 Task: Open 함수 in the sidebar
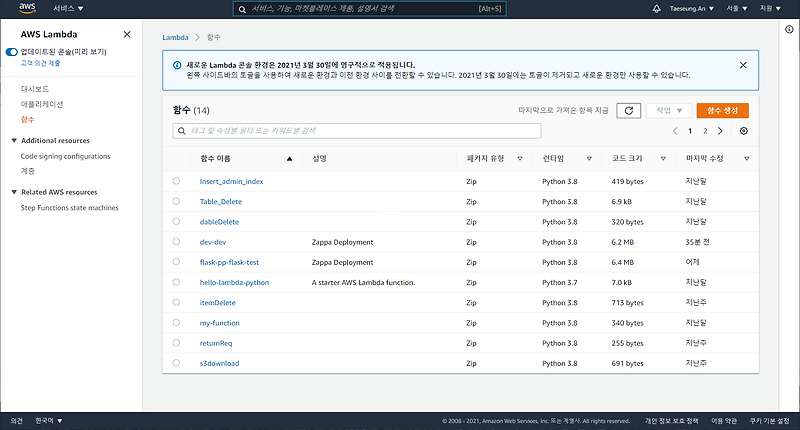point(28,119)
